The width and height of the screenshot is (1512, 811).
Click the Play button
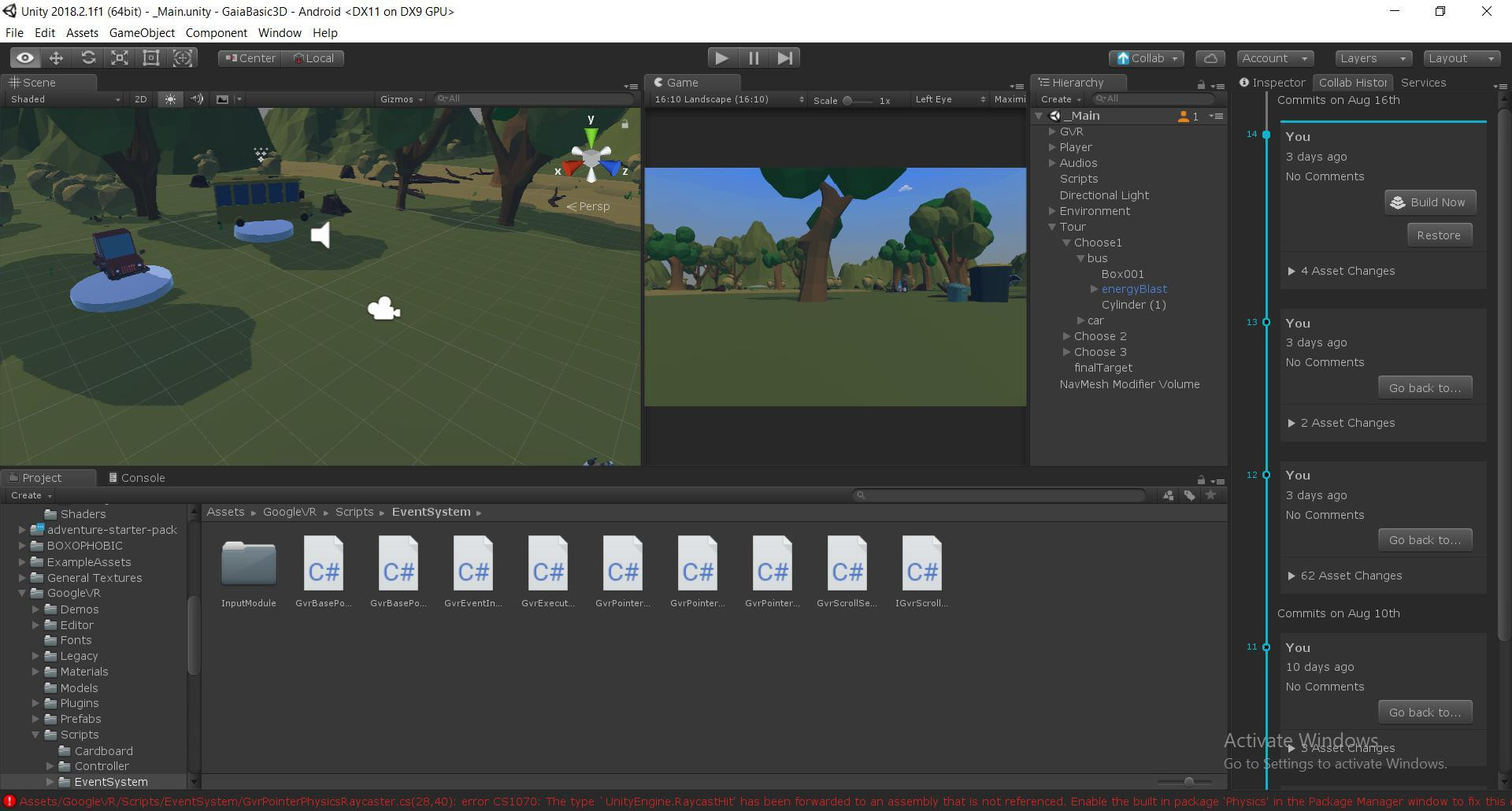(x=721, y=58)
